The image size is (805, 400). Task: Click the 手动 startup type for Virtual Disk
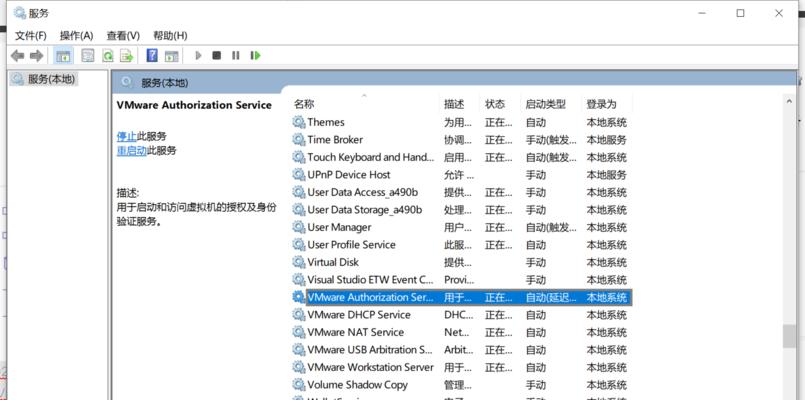pos(535,262)
